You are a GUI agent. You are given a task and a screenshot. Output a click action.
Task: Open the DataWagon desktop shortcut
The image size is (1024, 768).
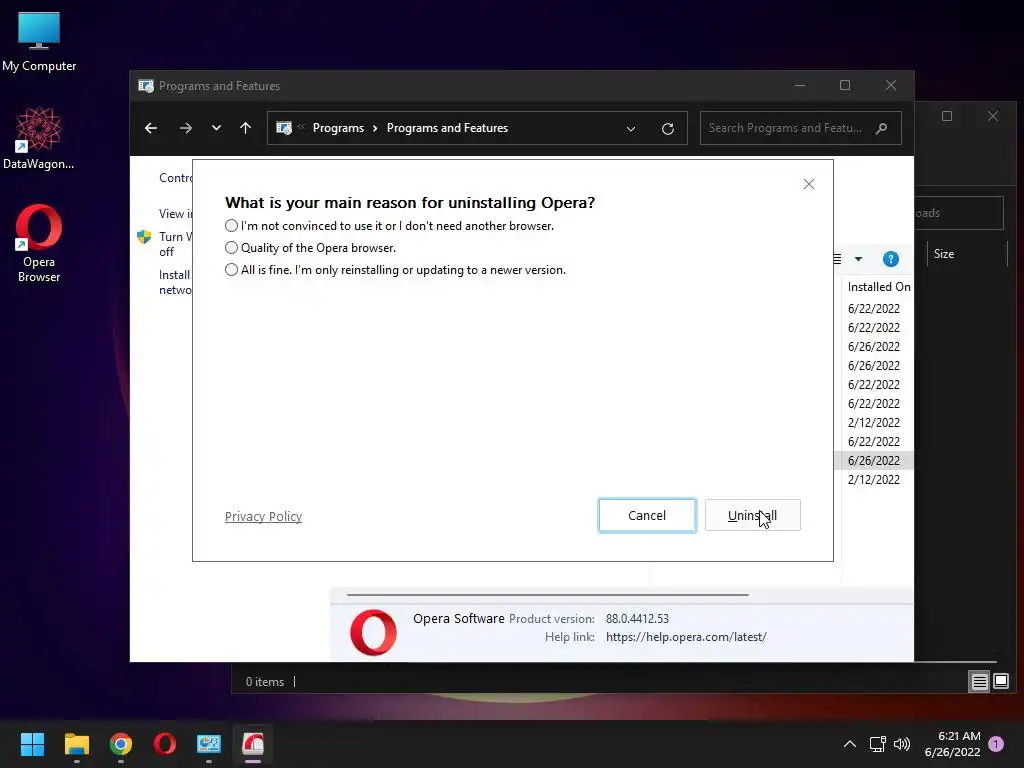tap(39, 138)
